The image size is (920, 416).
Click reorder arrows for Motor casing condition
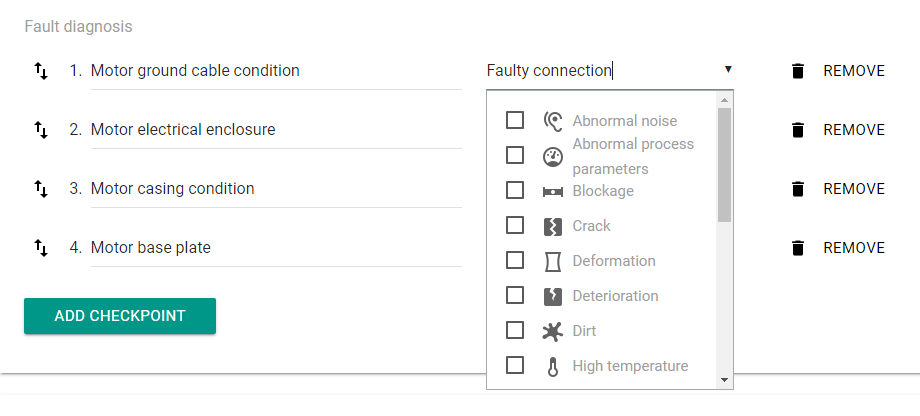point(40,189)
